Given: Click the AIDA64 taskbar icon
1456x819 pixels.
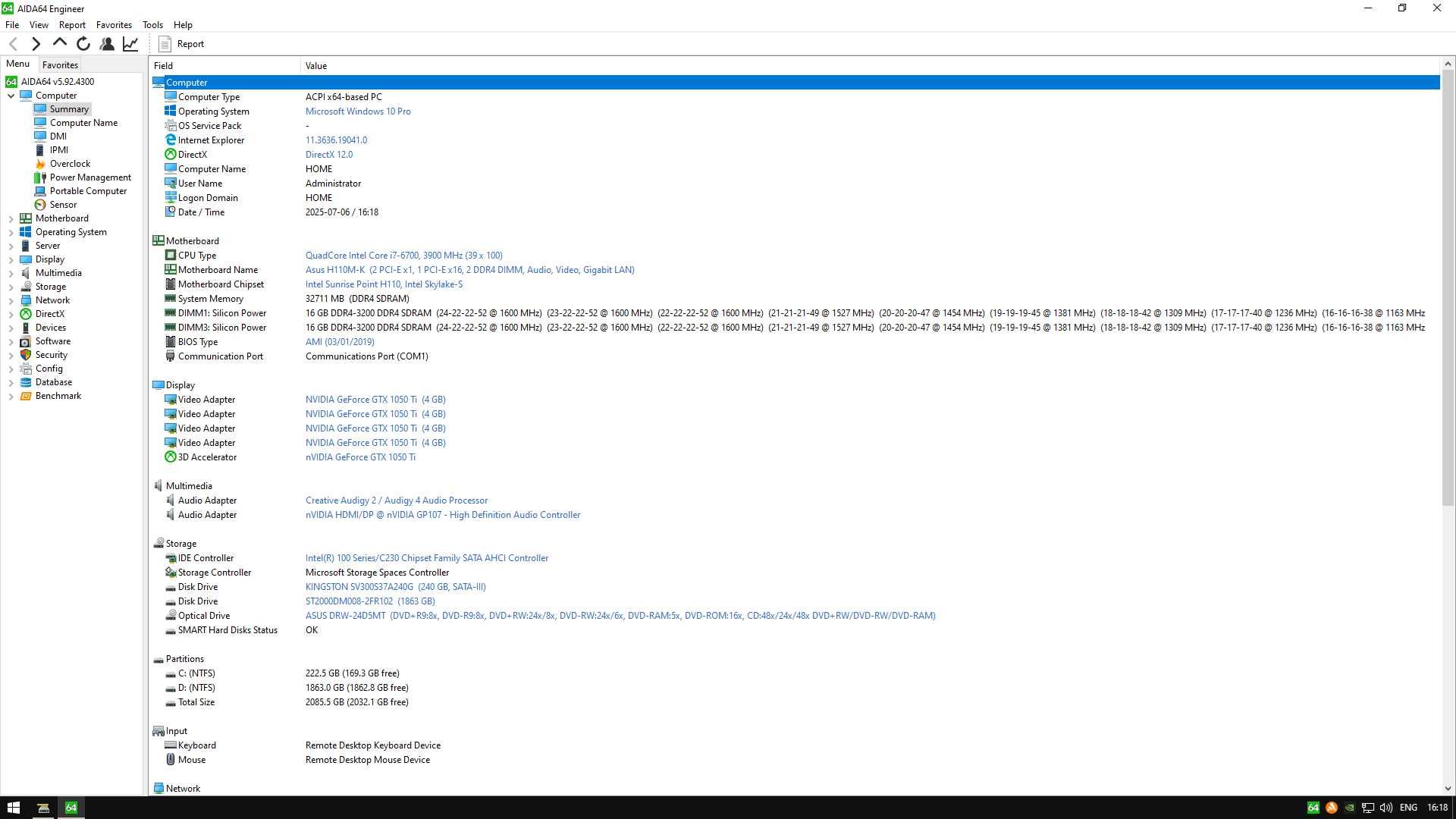Looking at the screenshot, I should pyautogui.click(x=71, y=808).
